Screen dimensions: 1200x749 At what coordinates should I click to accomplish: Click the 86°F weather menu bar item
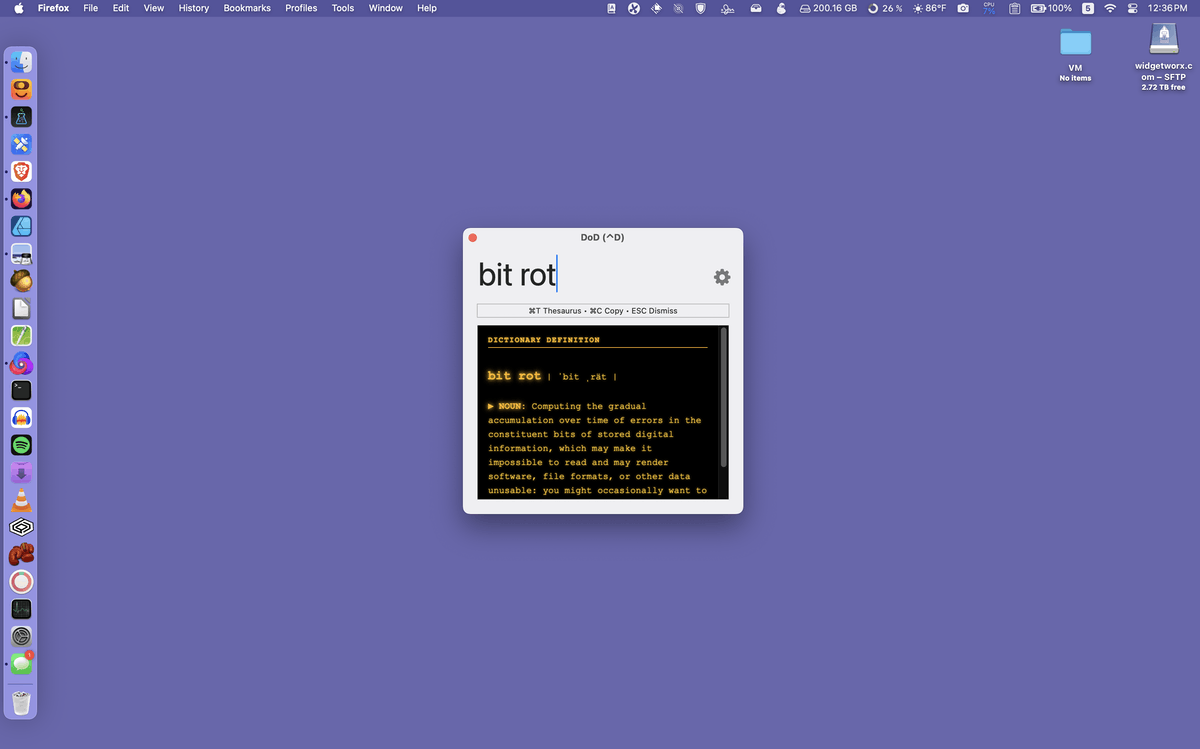[930, 8]
